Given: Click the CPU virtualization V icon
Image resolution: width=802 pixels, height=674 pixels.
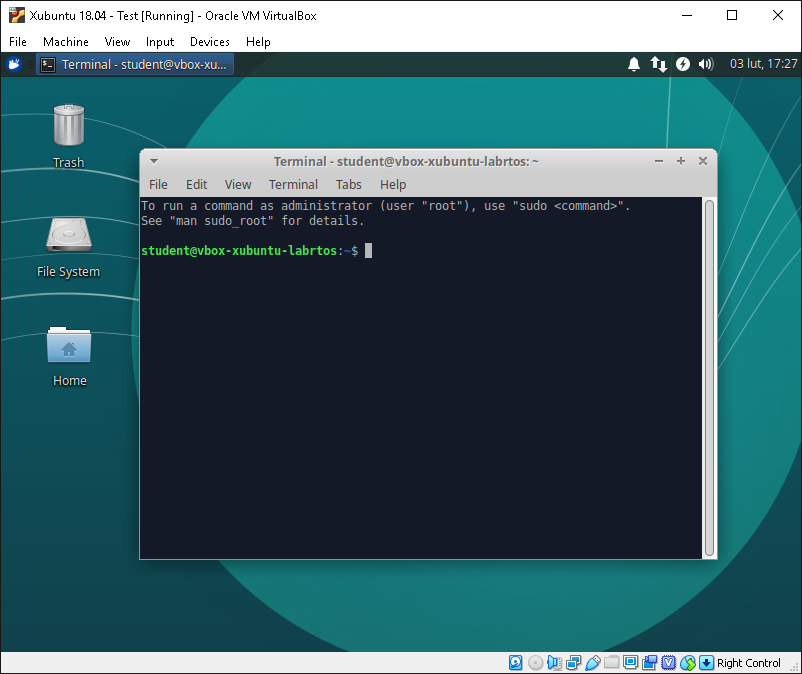Looking at the screenshot, I should (669, 663).
